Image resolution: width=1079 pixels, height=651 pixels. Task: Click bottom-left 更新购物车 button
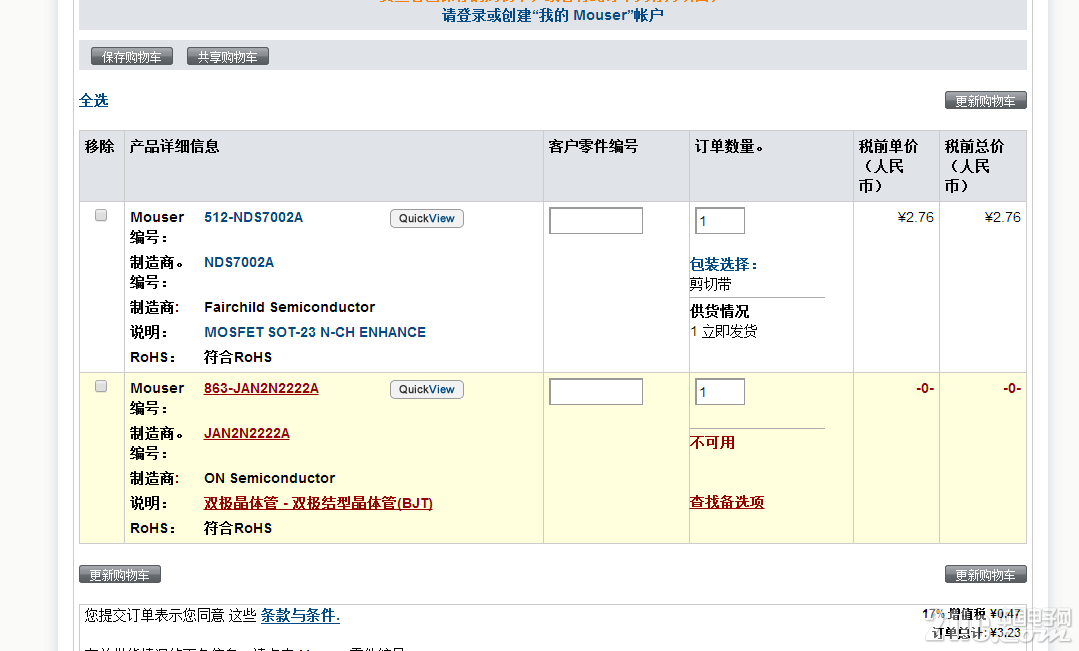click(120, 575)
